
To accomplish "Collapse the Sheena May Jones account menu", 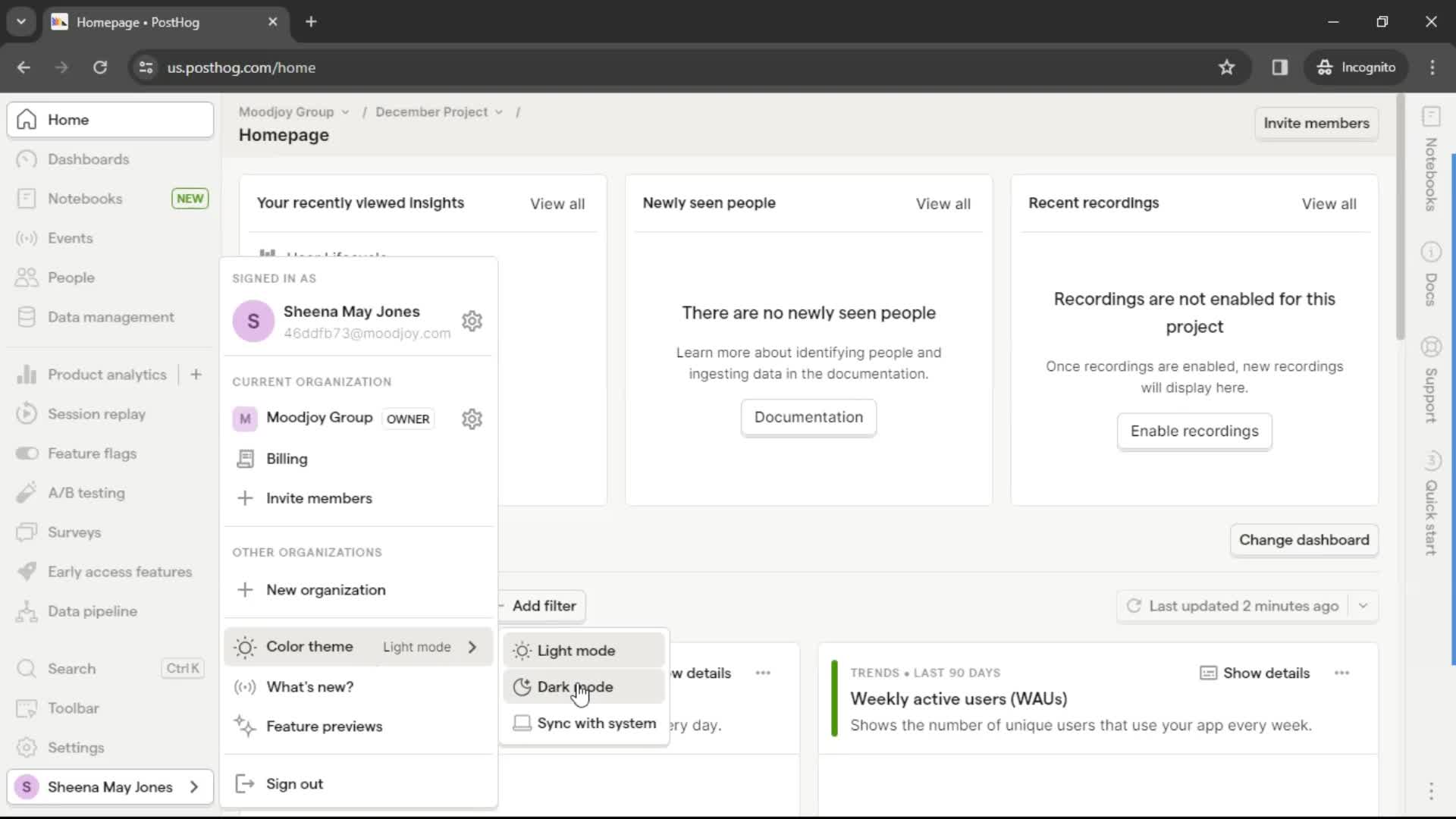I will (x=110, y=787).
